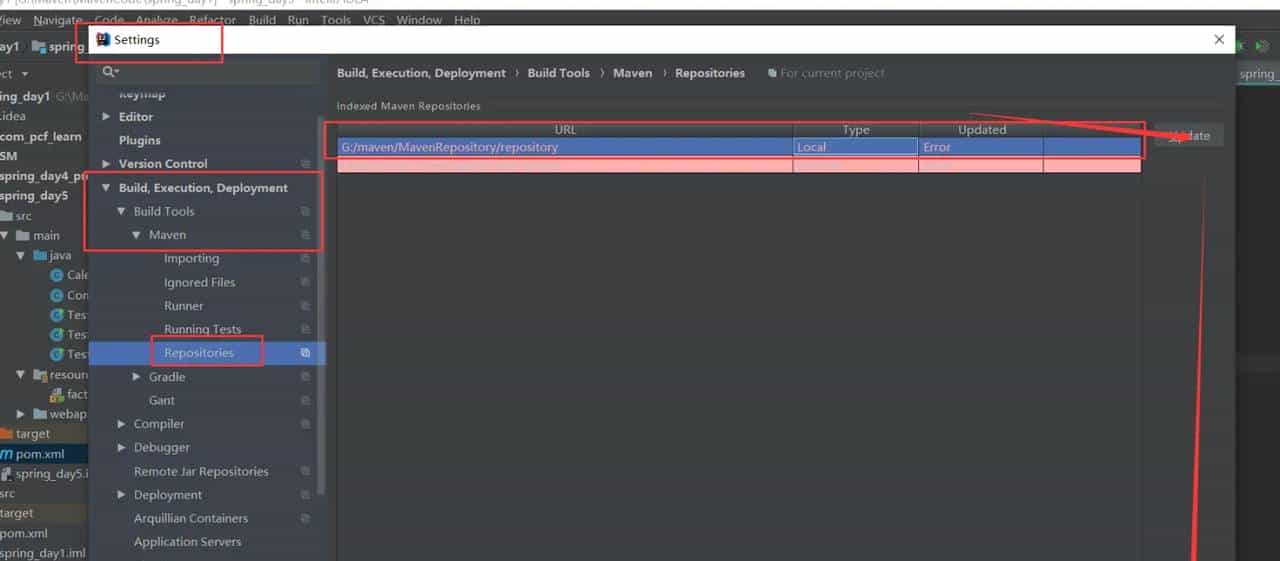Collapse the Build, Execution, Deployment section
This screenshot has height=561, width=1280.
(x=107, y=188)
